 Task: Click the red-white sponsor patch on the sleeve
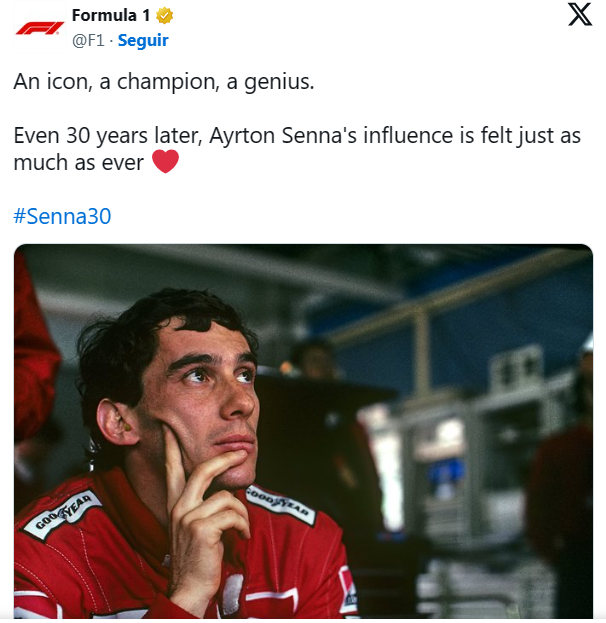(x=347, y=589)
